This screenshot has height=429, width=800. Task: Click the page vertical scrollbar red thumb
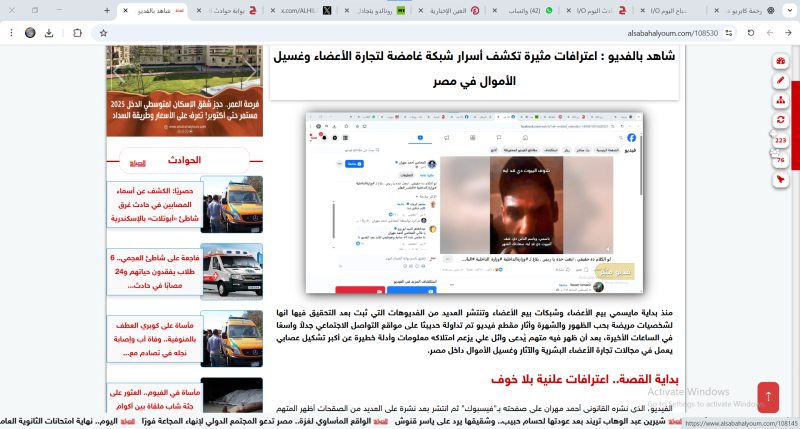(795, 125)
